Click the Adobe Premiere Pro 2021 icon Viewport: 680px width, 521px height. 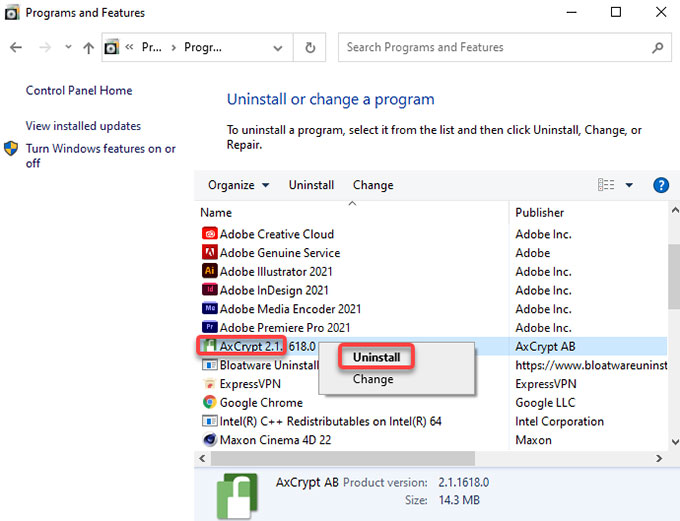pos(209,327)
